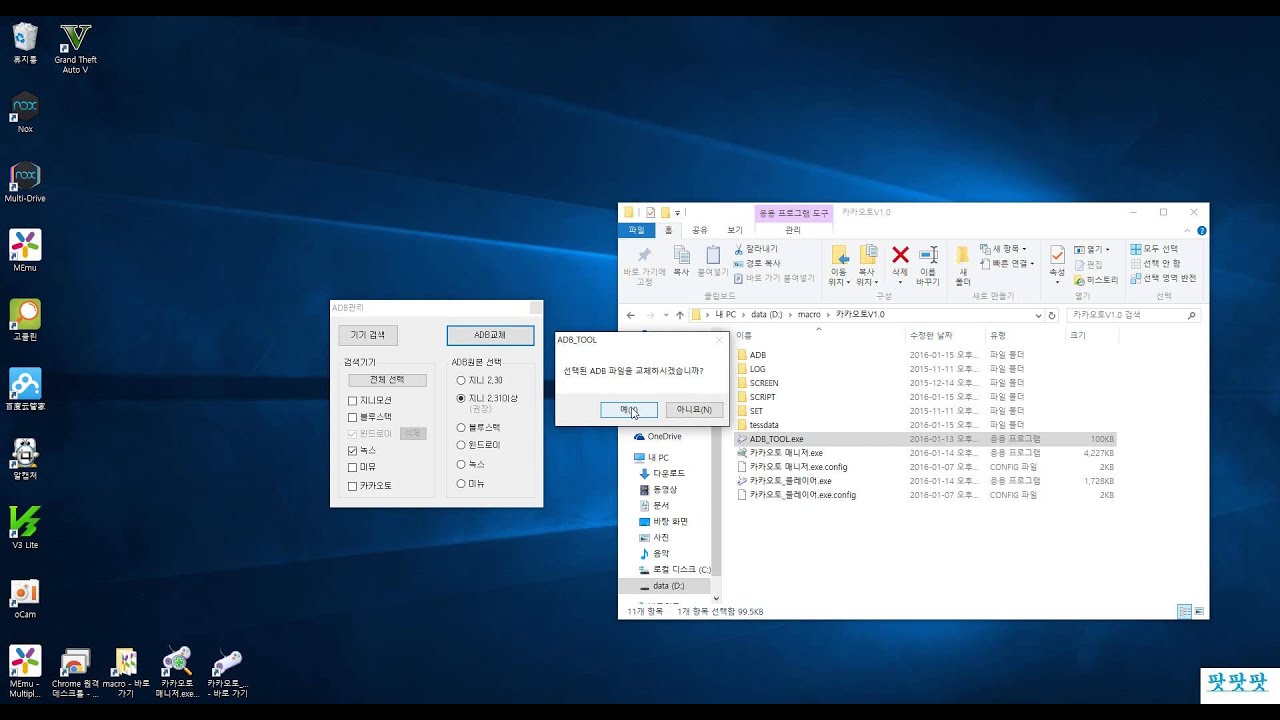Select 지니 2.31이상 radio option
The width and height of the screenshot is (1280, 720).
tap(461, 398)
